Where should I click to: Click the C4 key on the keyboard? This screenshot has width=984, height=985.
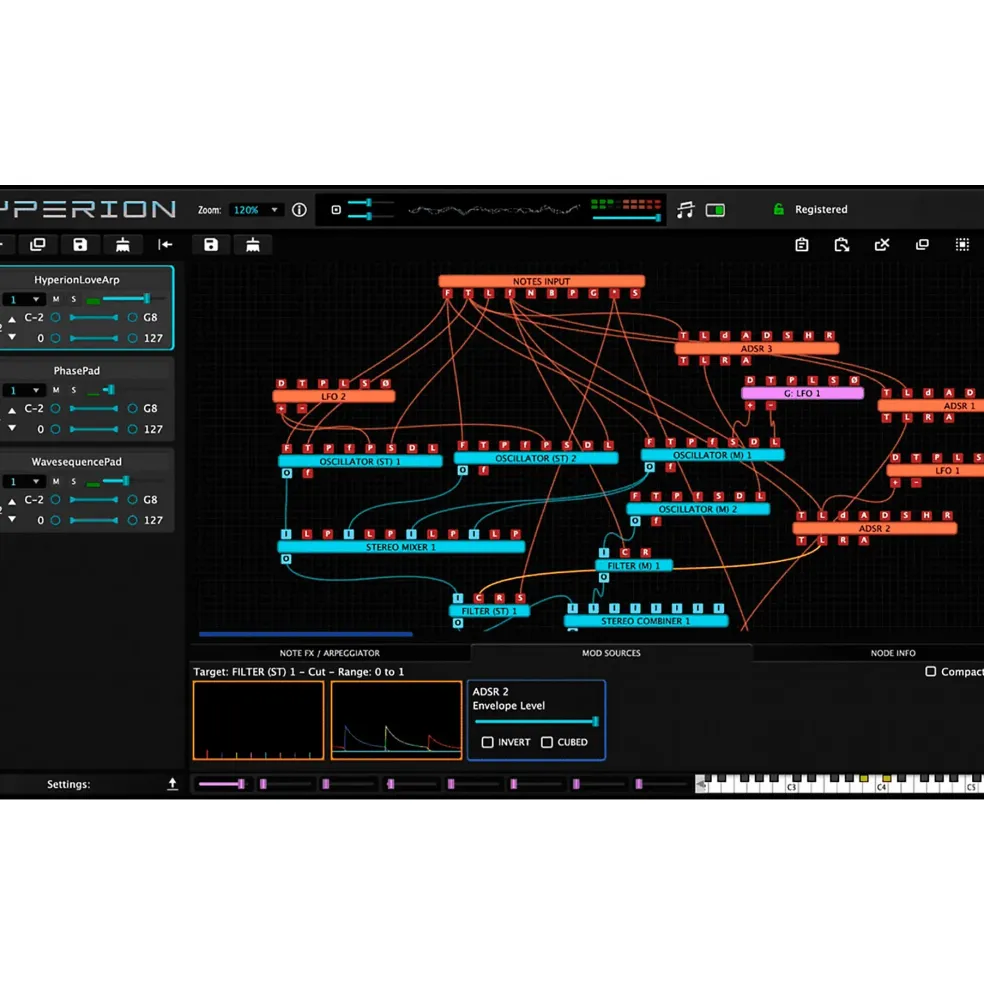(x=881, y=785)
